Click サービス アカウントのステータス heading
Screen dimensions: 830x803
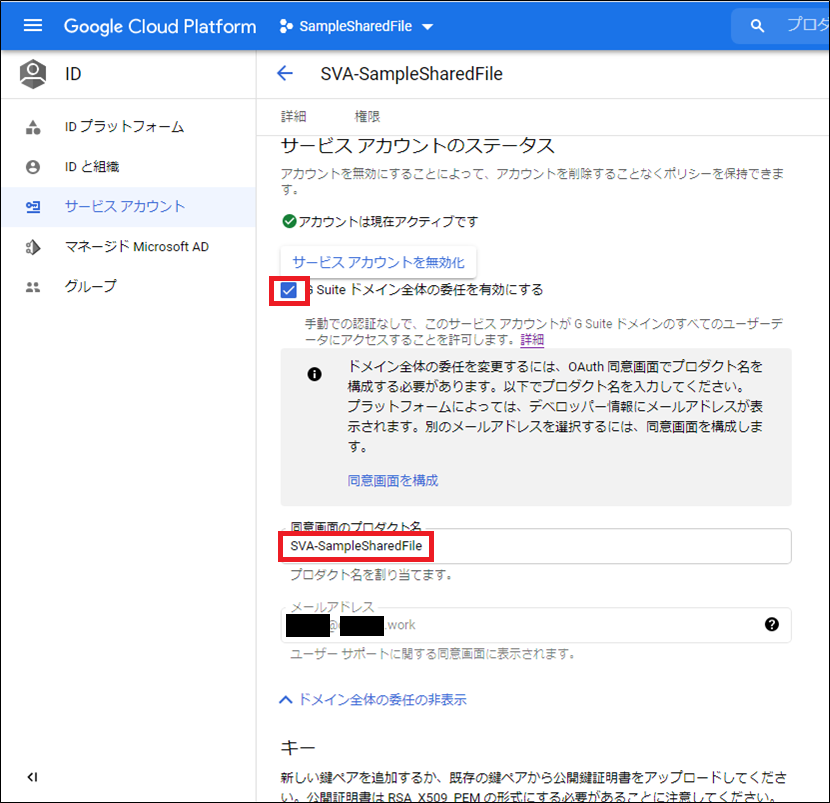[418, 146]
